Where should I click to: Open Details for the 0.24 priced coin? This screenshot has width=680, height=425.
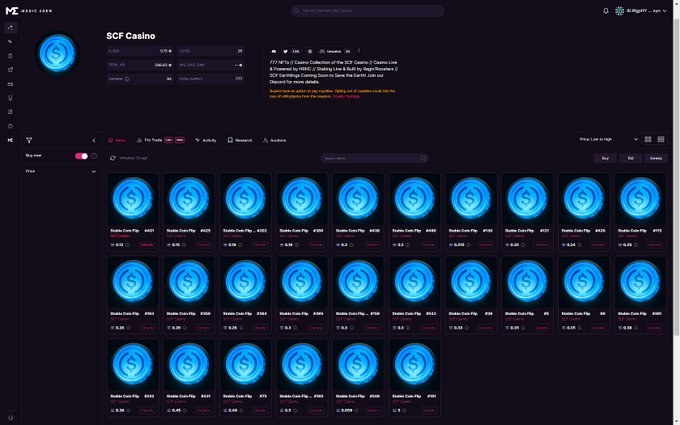tap(598, 245)
